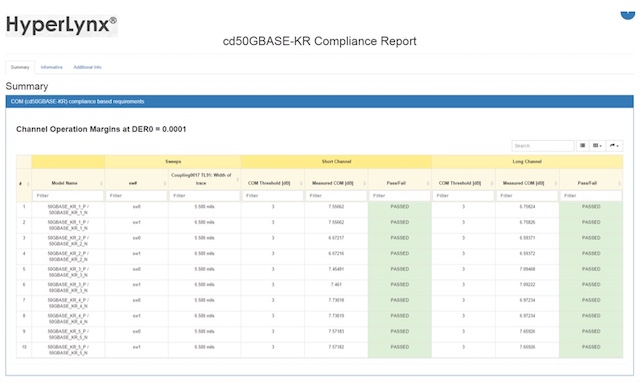Select Short Channel value 7.73018
640x382 pixels.
pyautogui.click(x=336, y=300)
